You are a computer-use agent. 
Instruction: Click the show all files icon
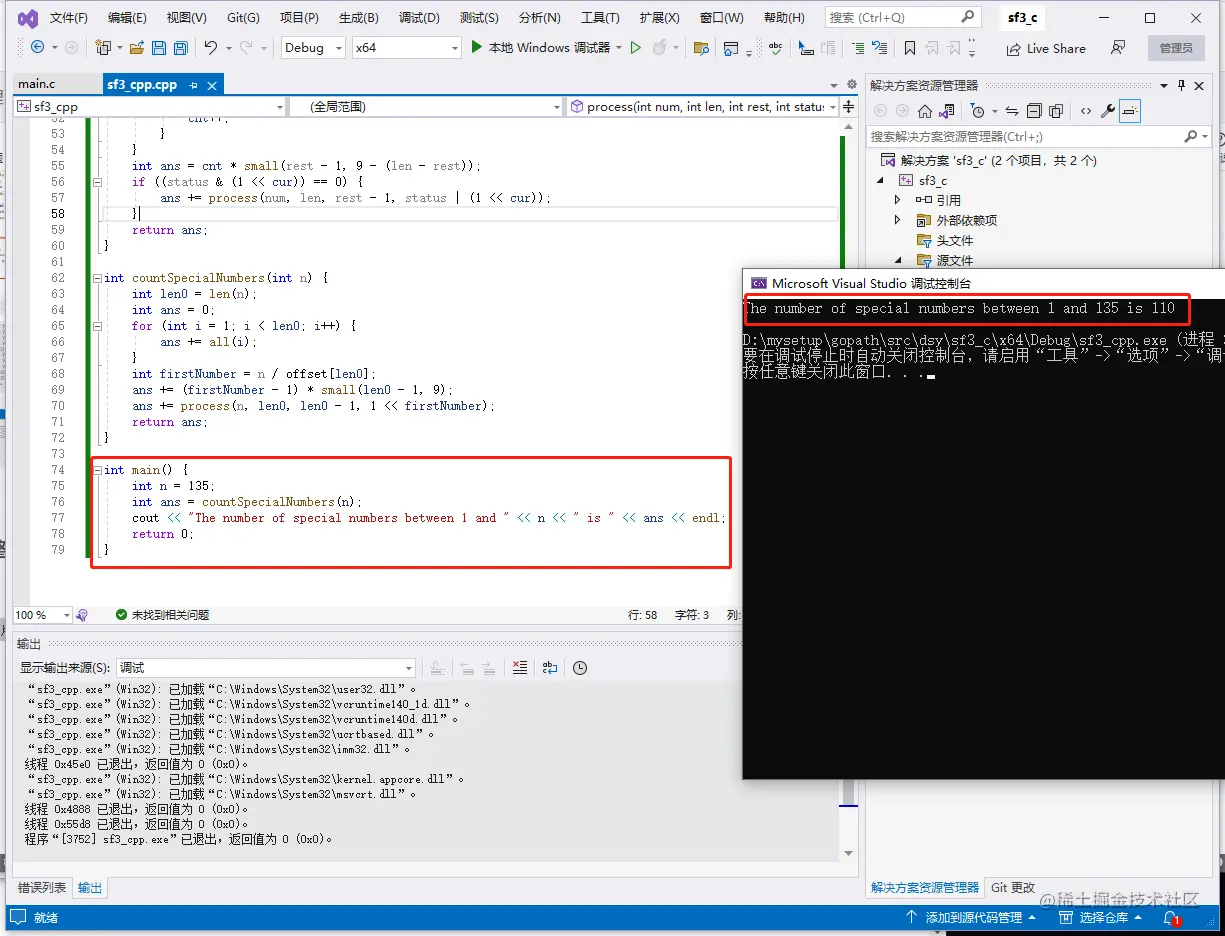click(1056, 111)
